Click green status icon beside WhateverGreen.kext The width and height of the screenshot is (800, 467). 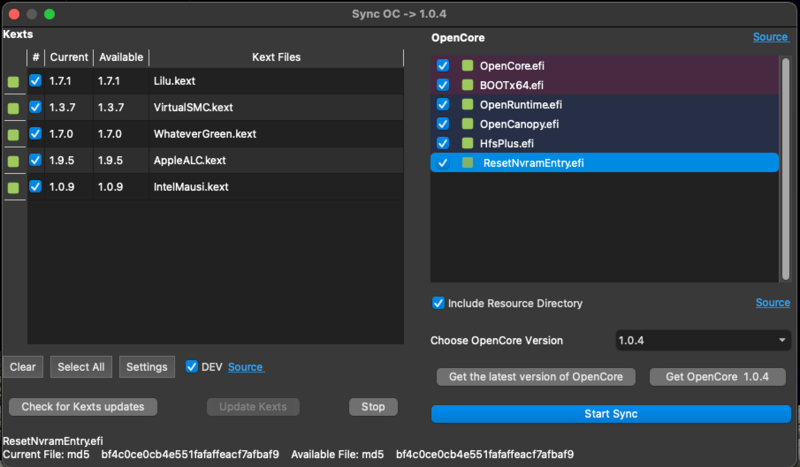click(13, 135)
